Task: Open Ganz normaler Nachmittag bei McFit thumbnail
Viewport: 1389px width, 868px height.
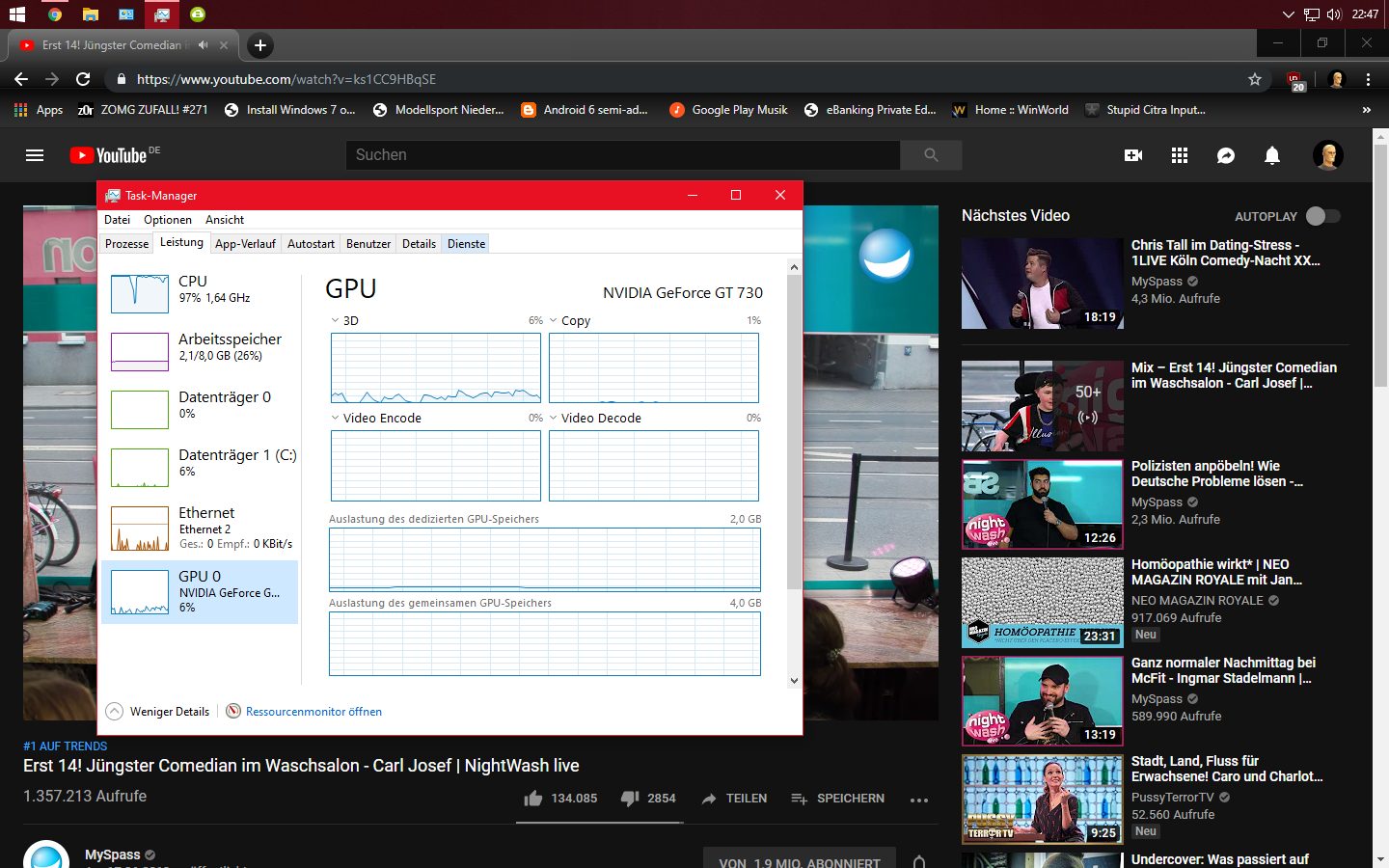Action: [1043, 701]
